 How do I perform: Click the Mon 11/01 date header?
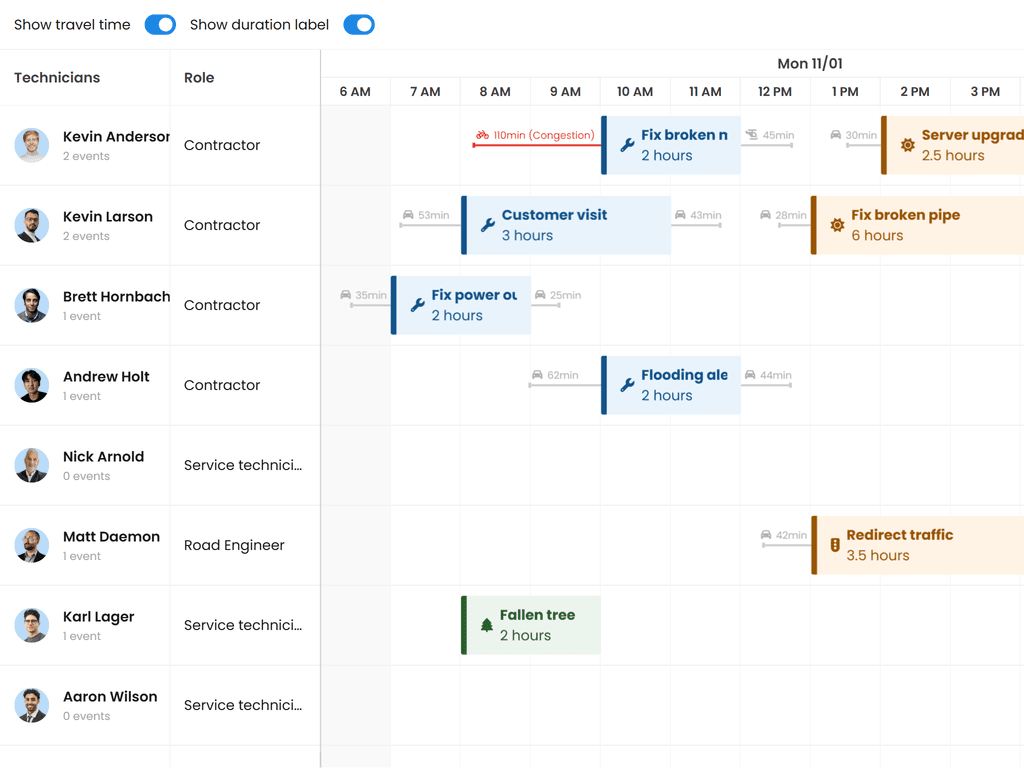tap(810, 64)
